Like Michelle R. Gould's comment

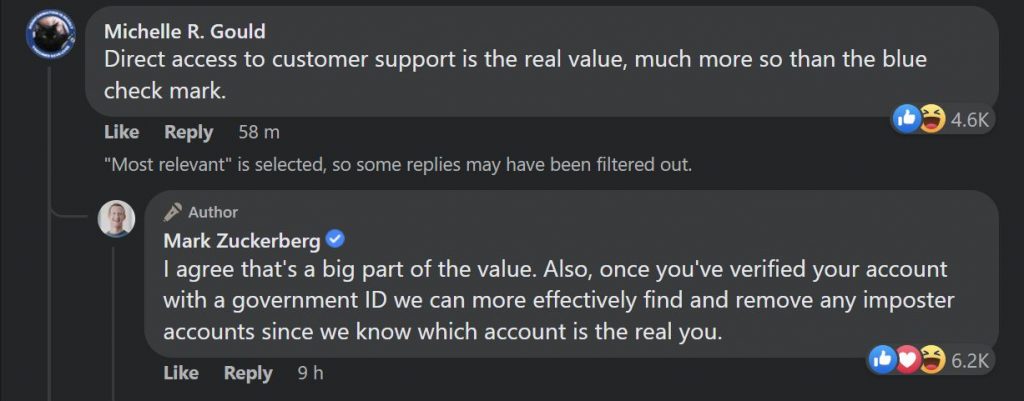click(x=122, y=132)
